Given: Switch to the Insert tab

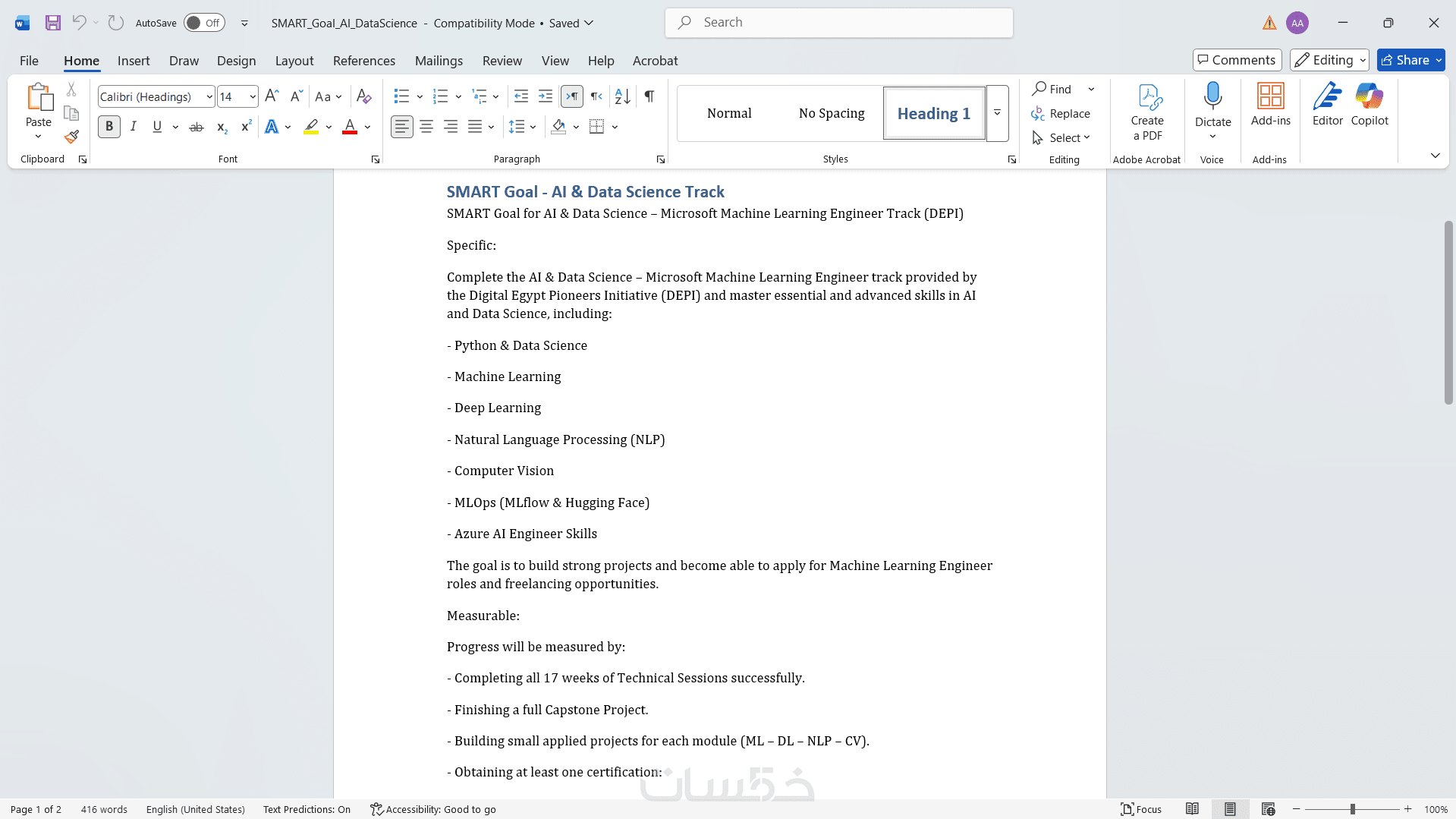Looking at the screenshot, I should coord(134,61).
